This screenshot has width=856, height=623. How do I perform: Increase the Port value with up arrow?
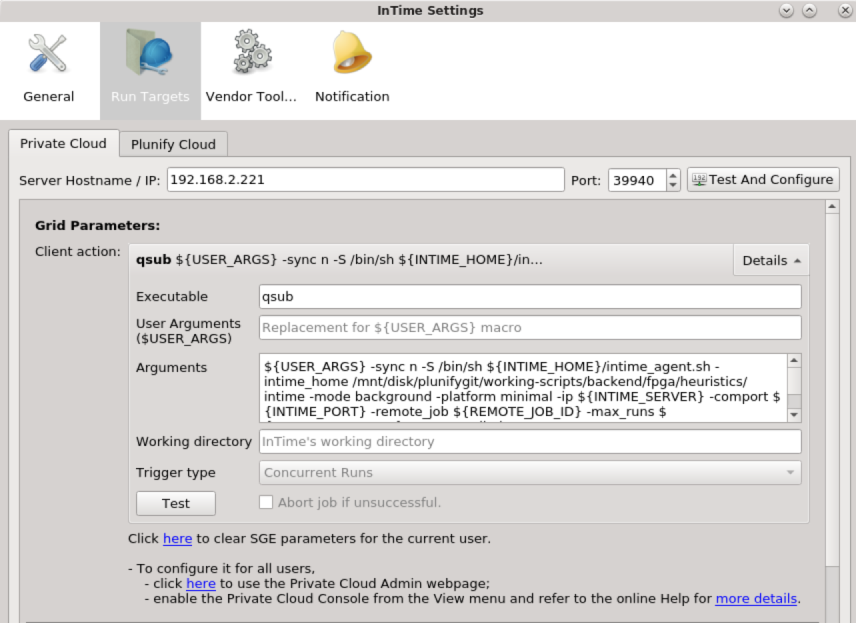[673, 175]
